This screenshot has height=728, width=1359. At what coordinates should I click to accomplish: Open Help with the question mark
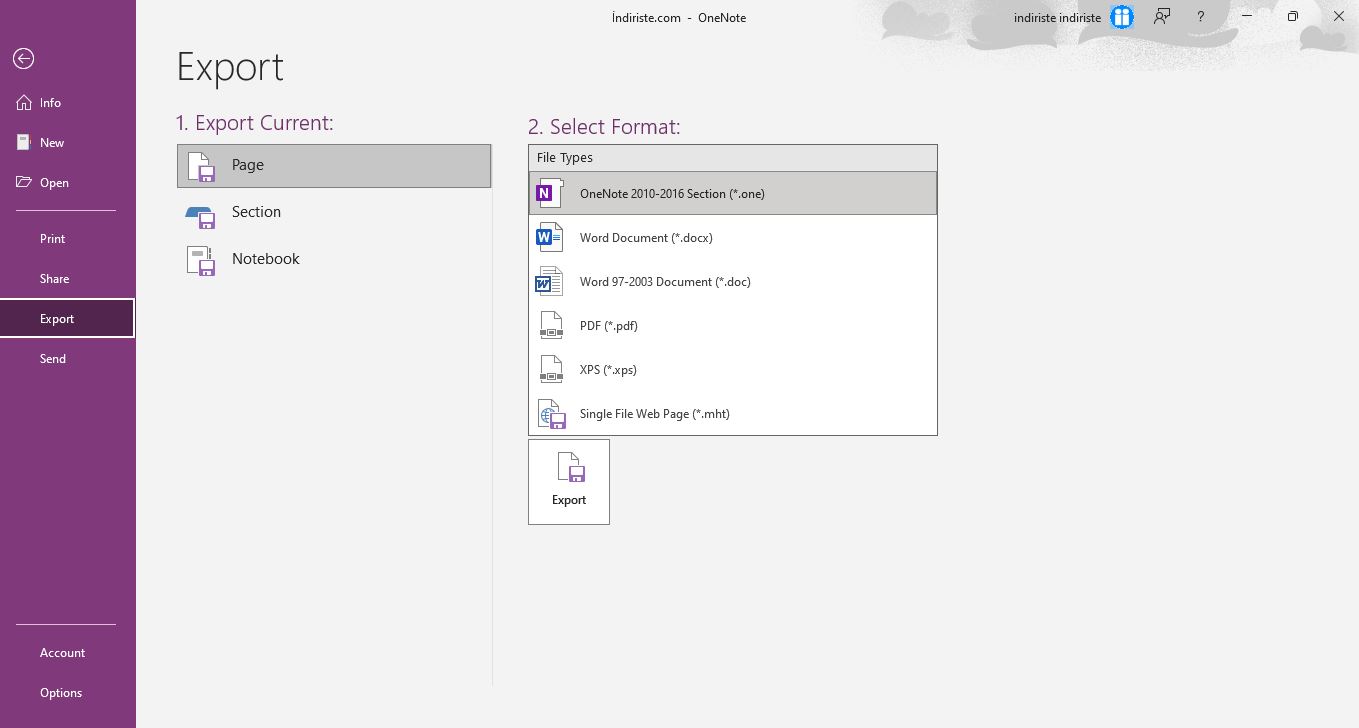tap(1200, 16)
